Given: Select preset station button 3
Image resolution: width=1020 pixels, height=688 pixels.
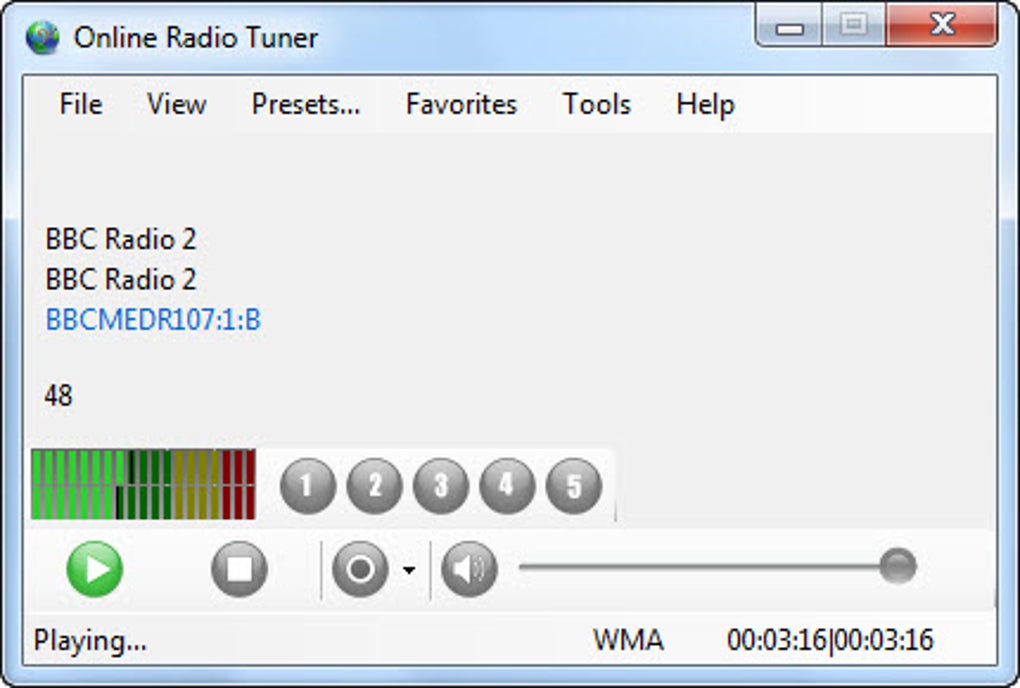Looking at the screenshot, I should 441,486.
